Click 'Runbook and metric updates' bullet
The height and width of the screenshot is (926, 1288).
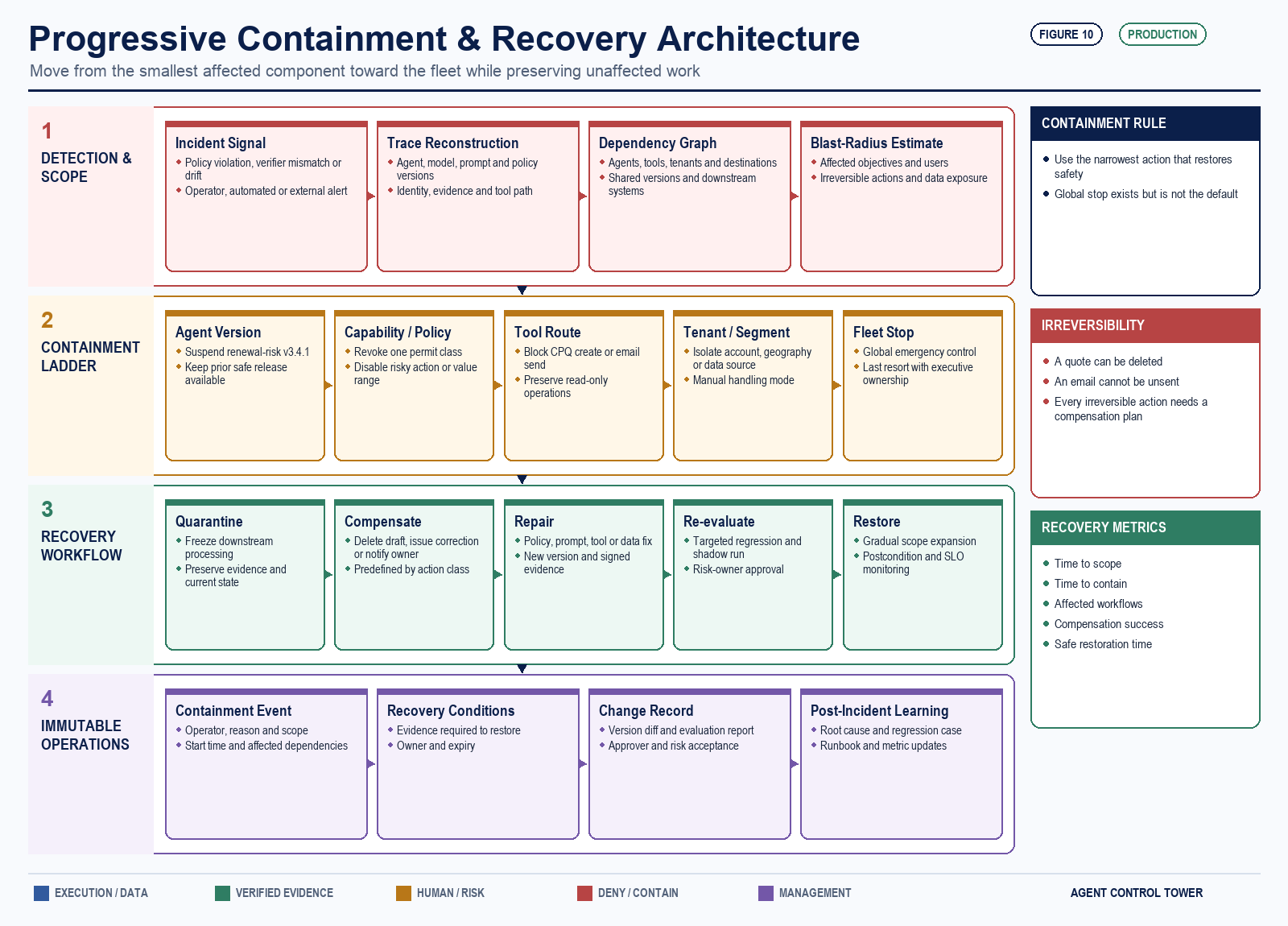883,746
